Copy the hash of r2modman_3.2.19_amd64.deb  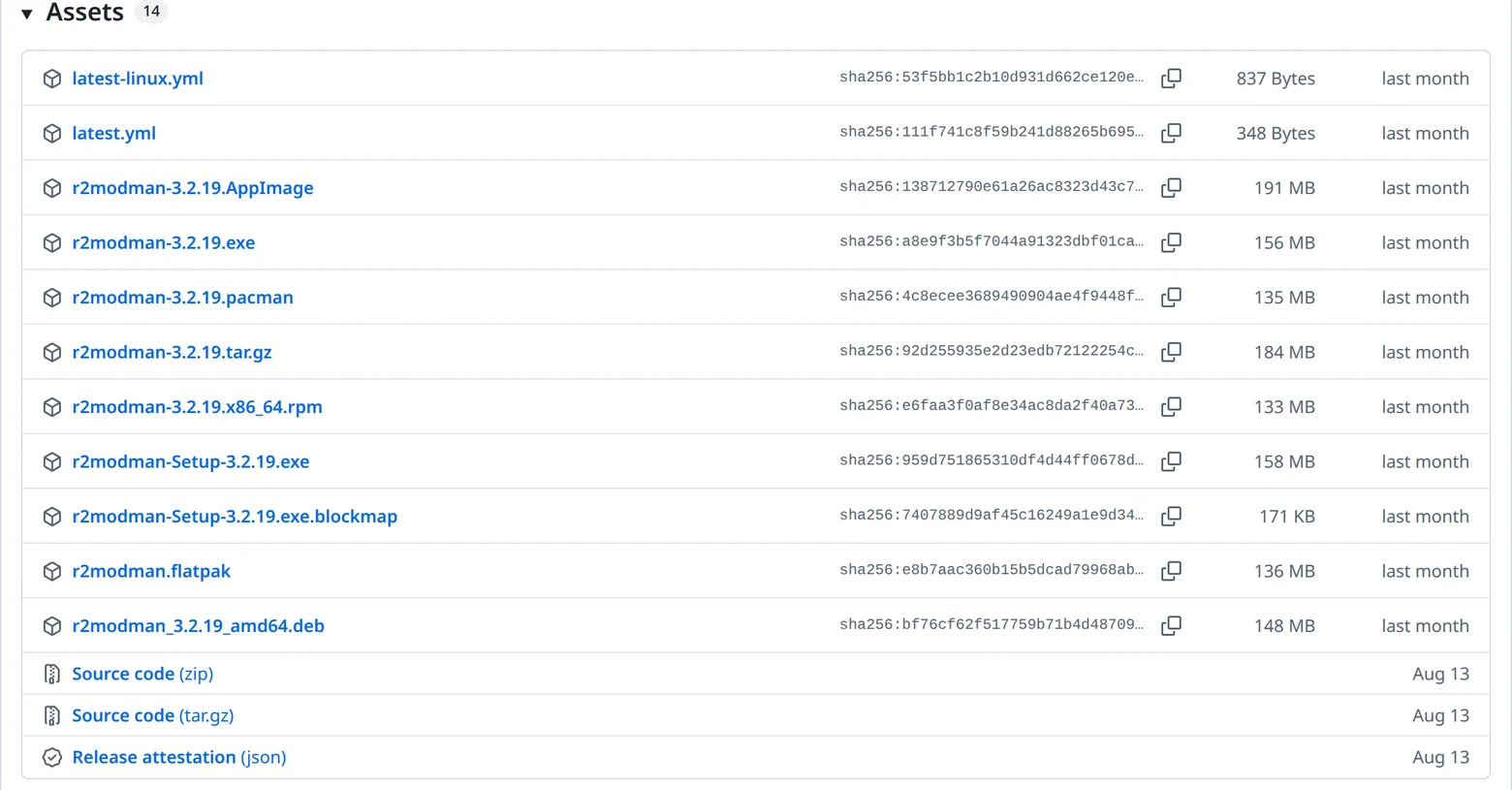click(1171, 626)
